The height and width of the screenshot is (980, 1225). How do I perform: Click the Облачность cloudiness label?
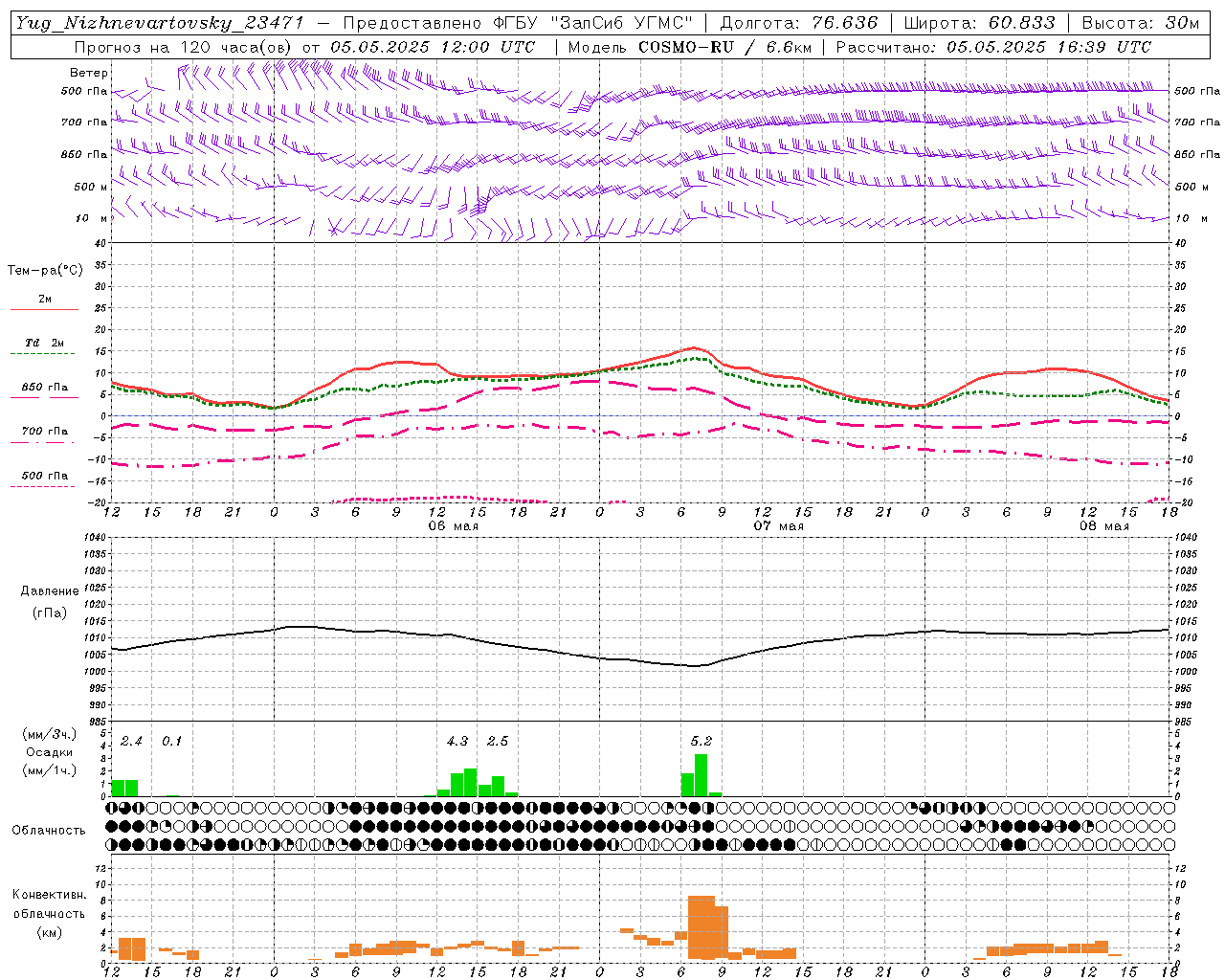tap(49, 831)
